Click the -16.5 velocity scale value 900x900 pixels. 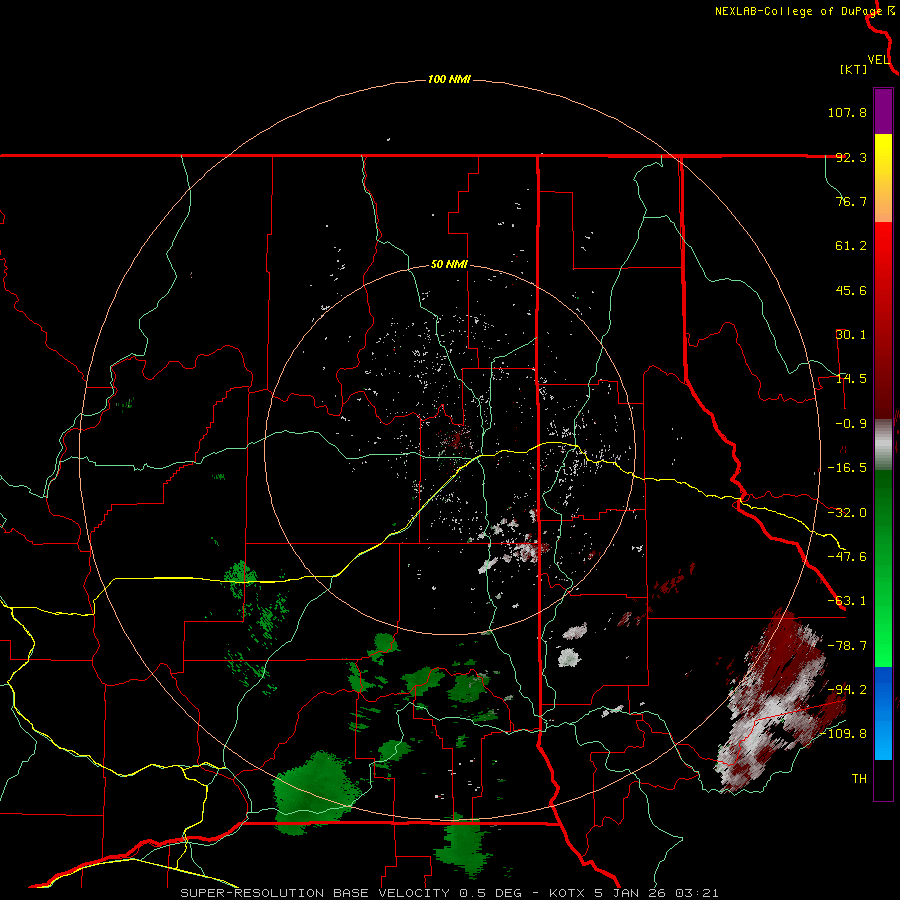click(x=847, y=468)
